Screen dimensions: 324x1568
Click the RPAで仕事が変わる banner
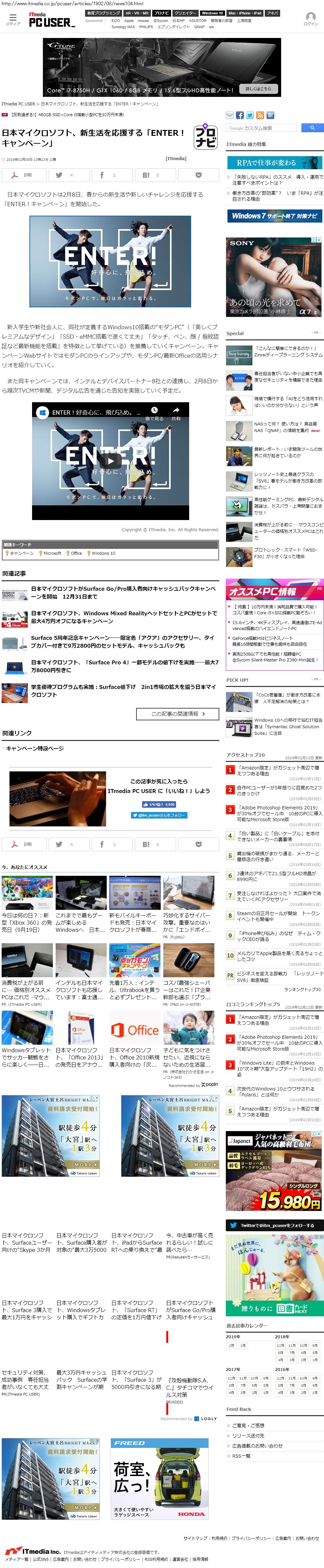[275, 163]
